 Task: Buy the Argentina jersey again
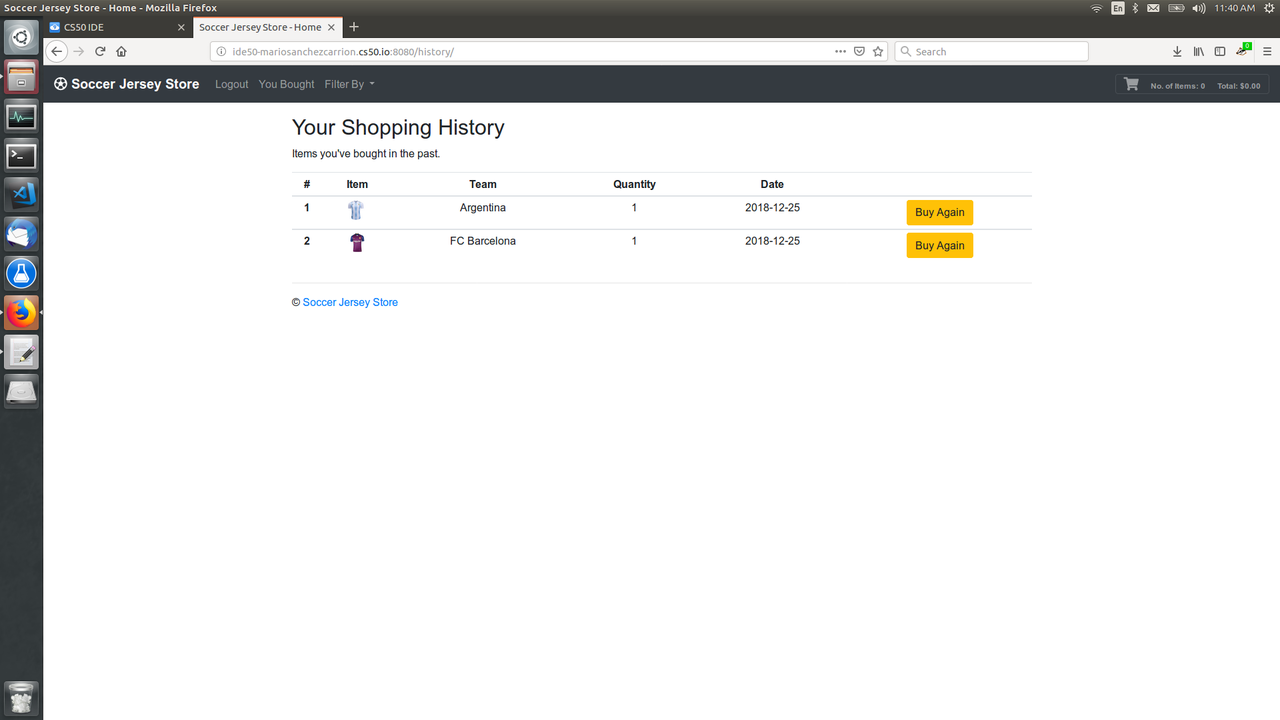pos(939,213)
